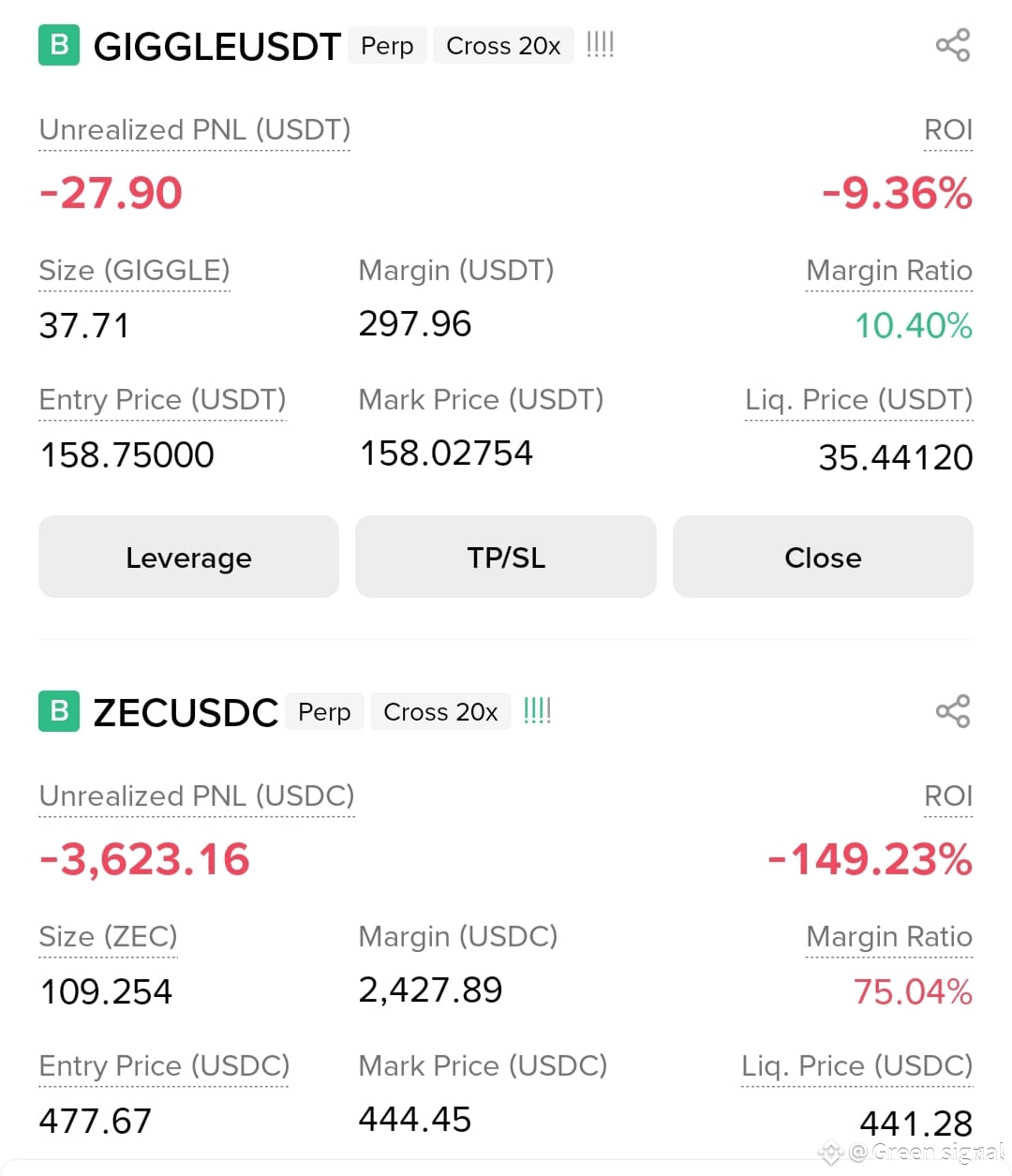Tap the ZECUSDC ADL bars indicator
Viewport: 1012px width, 1176px height.
click(x=537, y=710)
